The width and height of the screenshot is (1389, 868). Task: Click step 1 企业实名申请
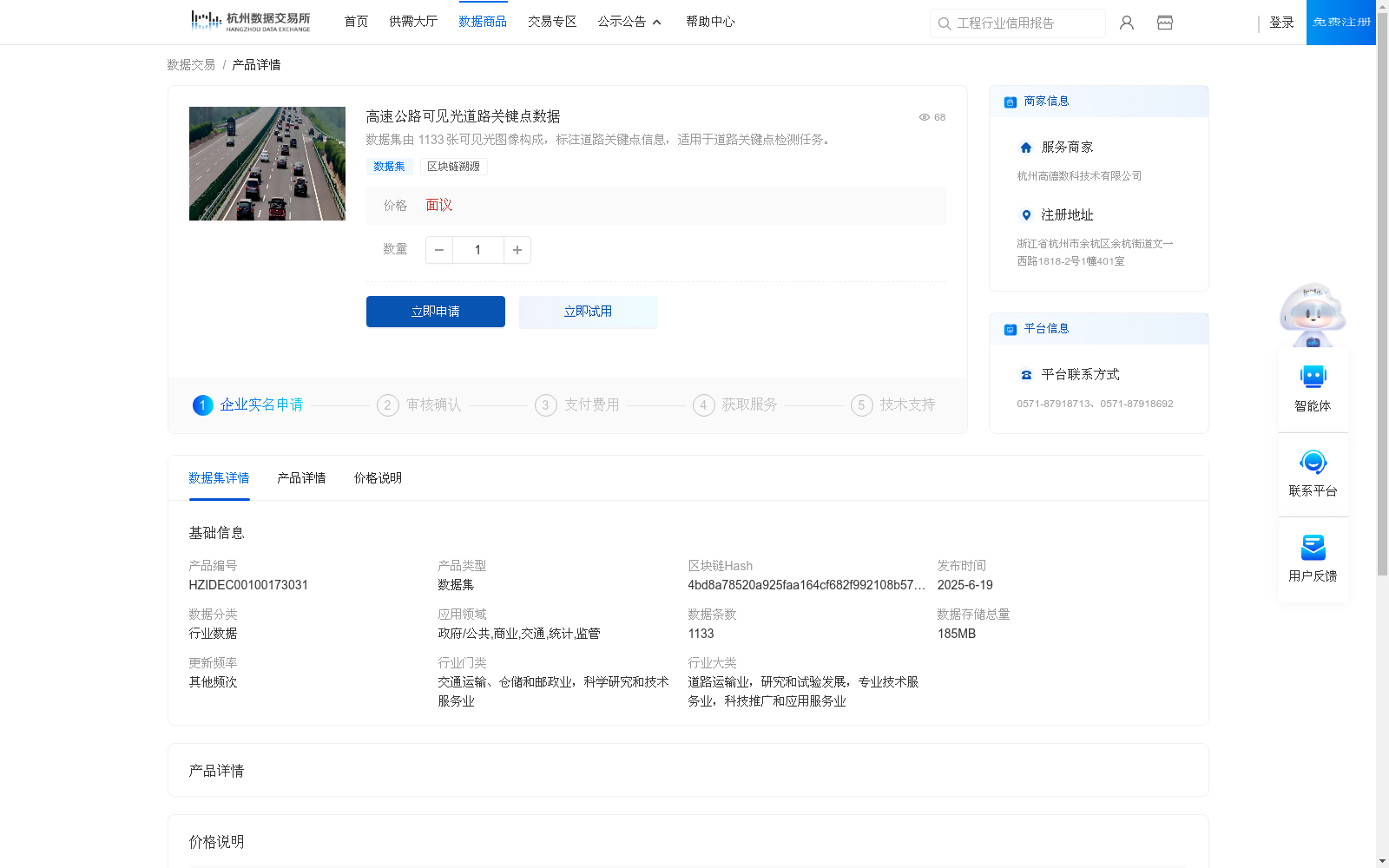248,405
